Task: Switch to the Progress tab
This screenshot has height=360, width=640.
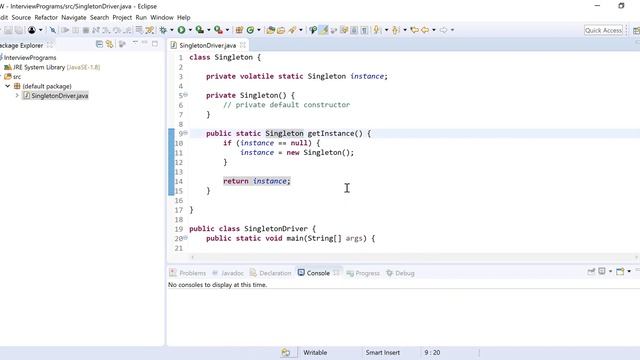Action: 363,273
